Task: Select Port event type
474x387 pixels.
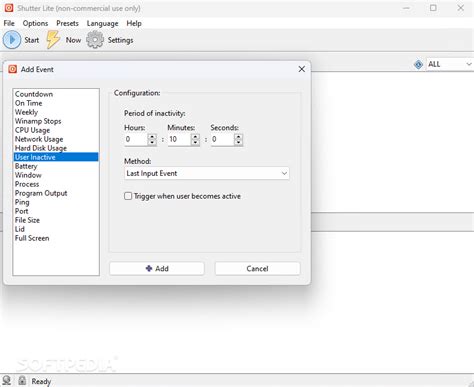Action: (56, 211)
